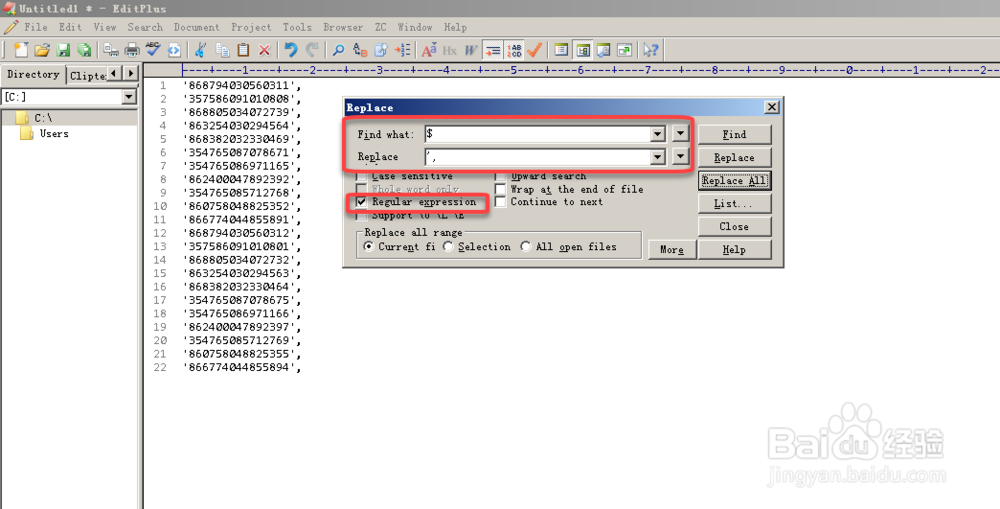Viewport: 1000px width, 509px height.
Task: Click the Copy toolbar icon
Action: tap(223, 50)
